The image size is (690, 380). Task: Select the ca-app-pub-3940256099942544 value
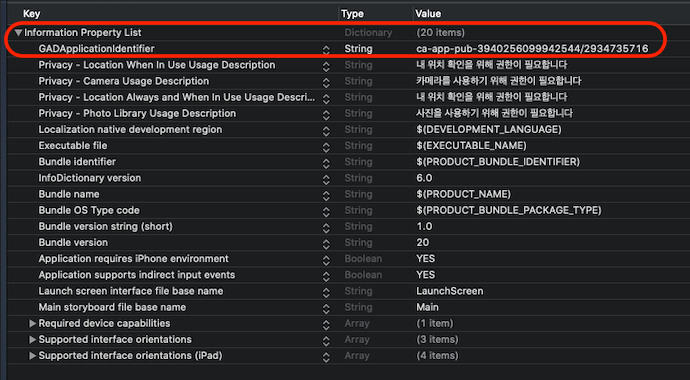point(532,49)
